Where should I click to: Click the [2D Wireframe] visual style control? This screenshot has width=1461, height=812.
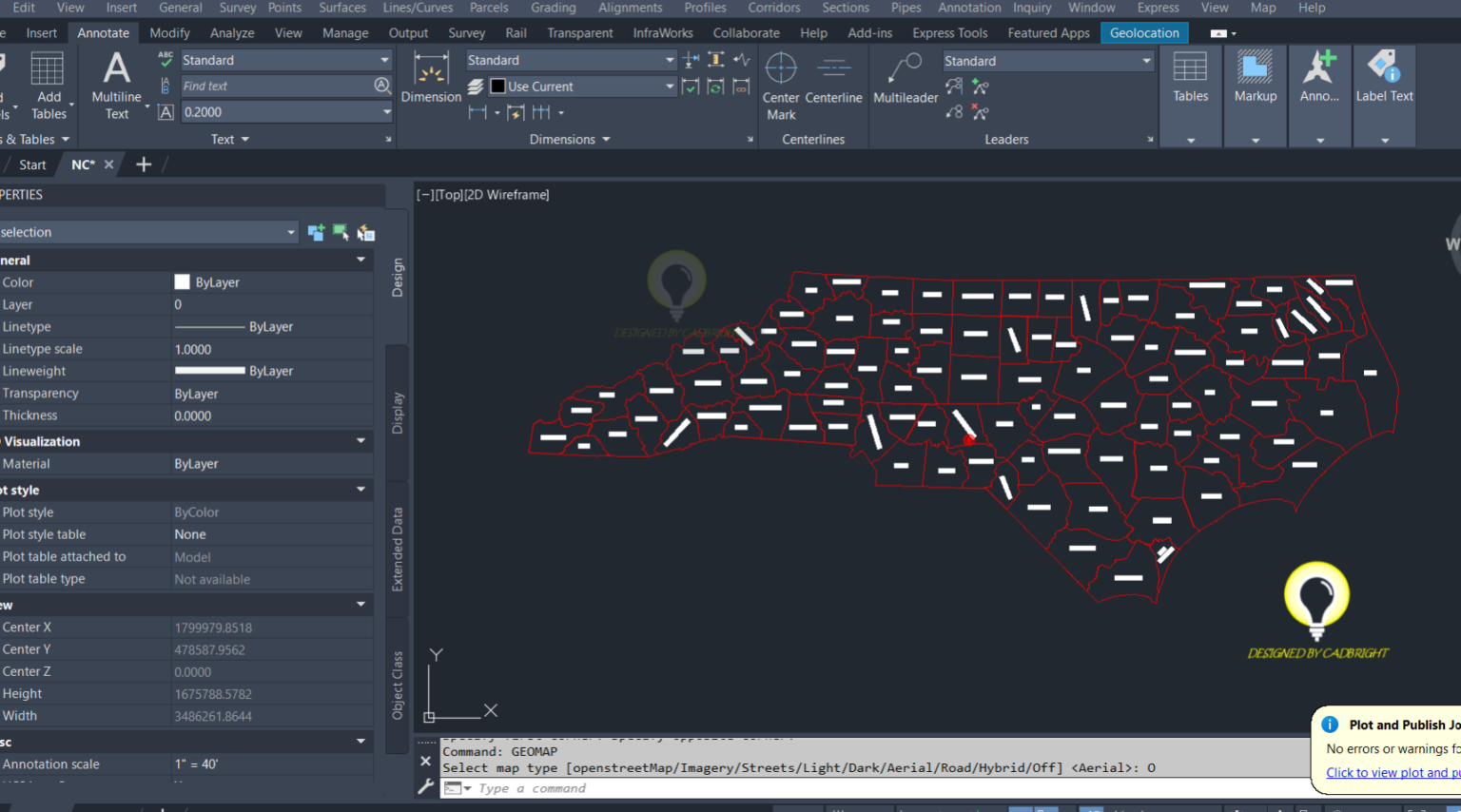[x=507, y=195]
